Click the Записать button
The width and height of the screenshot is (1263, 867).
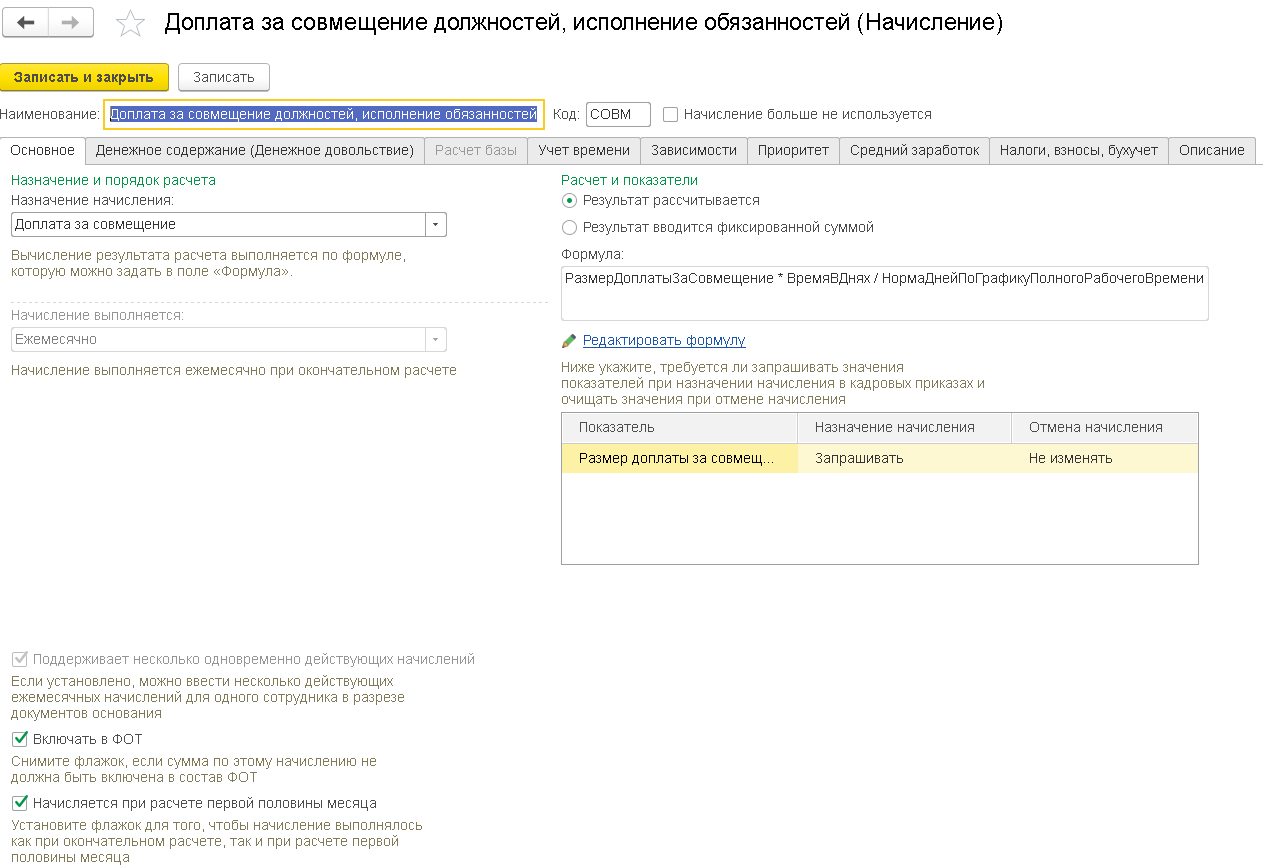(224, 77)
